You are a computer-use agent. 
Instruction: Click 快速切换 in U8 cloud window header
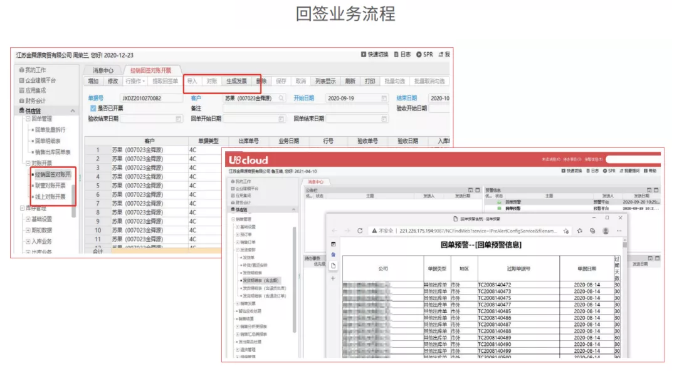click(572, 171)
